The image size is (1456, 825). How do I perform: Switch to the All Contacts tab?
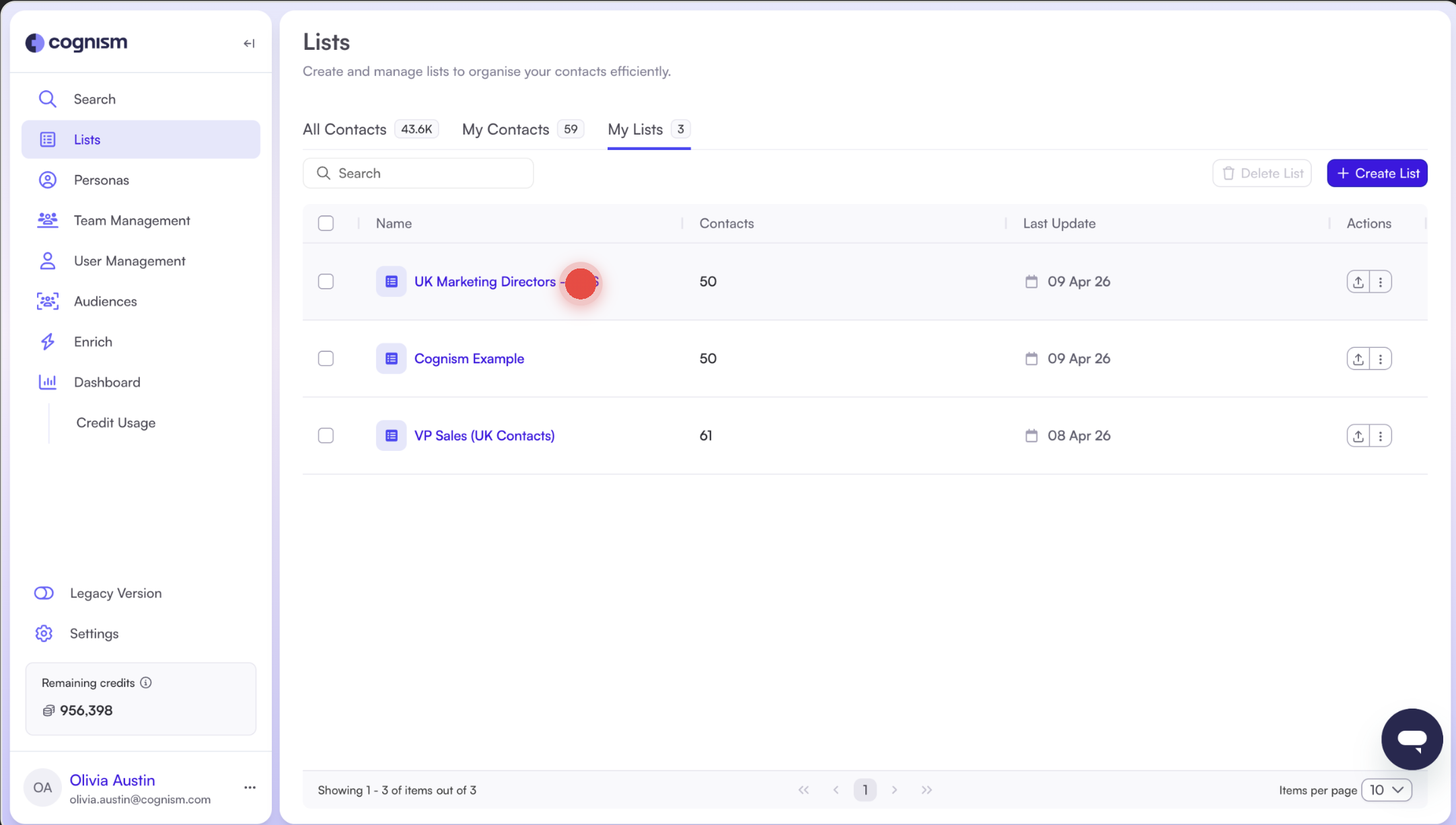(344, 129)
